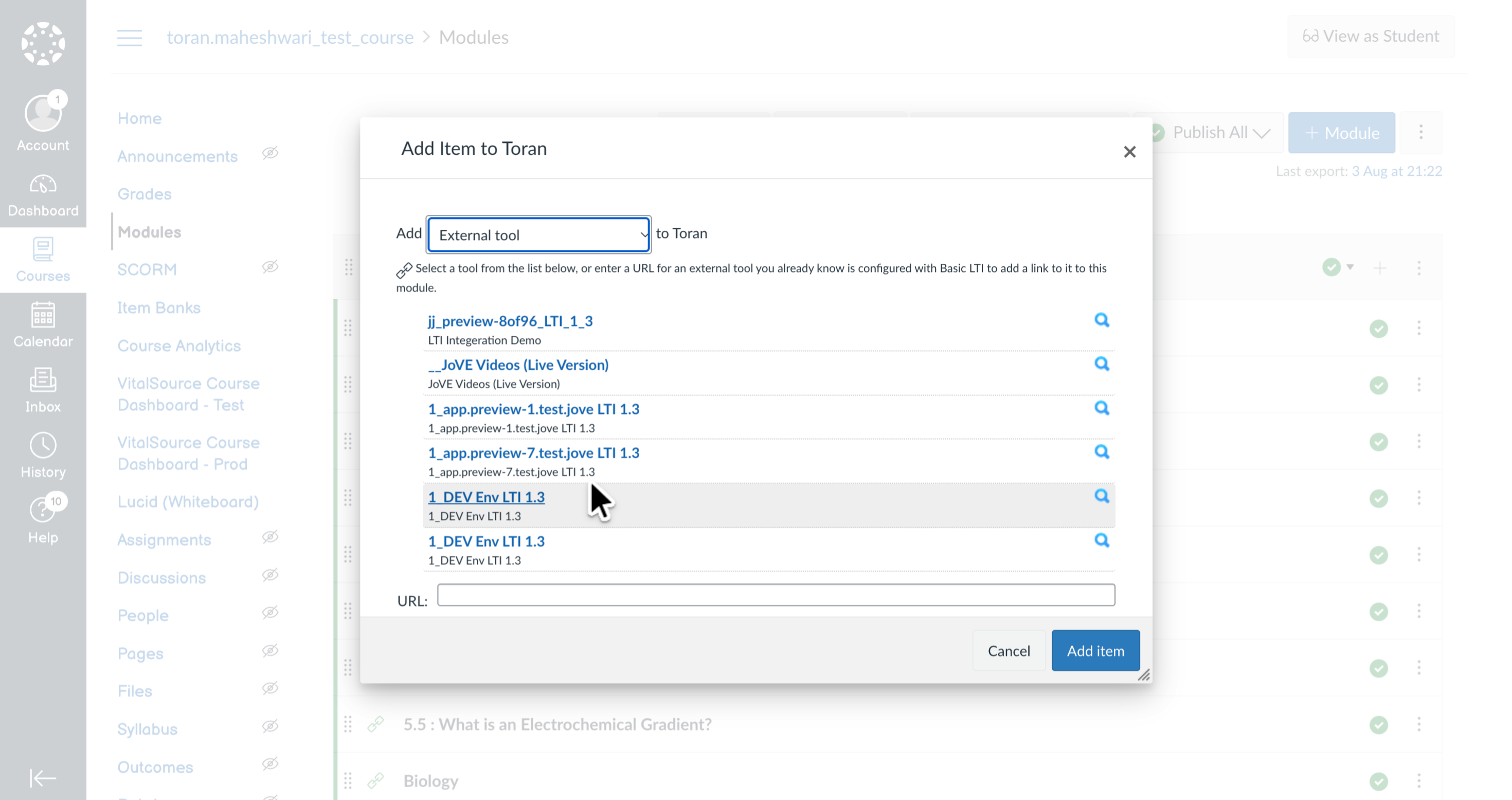Toggle the published checkmark for Biology item
The height and width of the screenshot is (800, 1512).
(x=1378, y=781)
